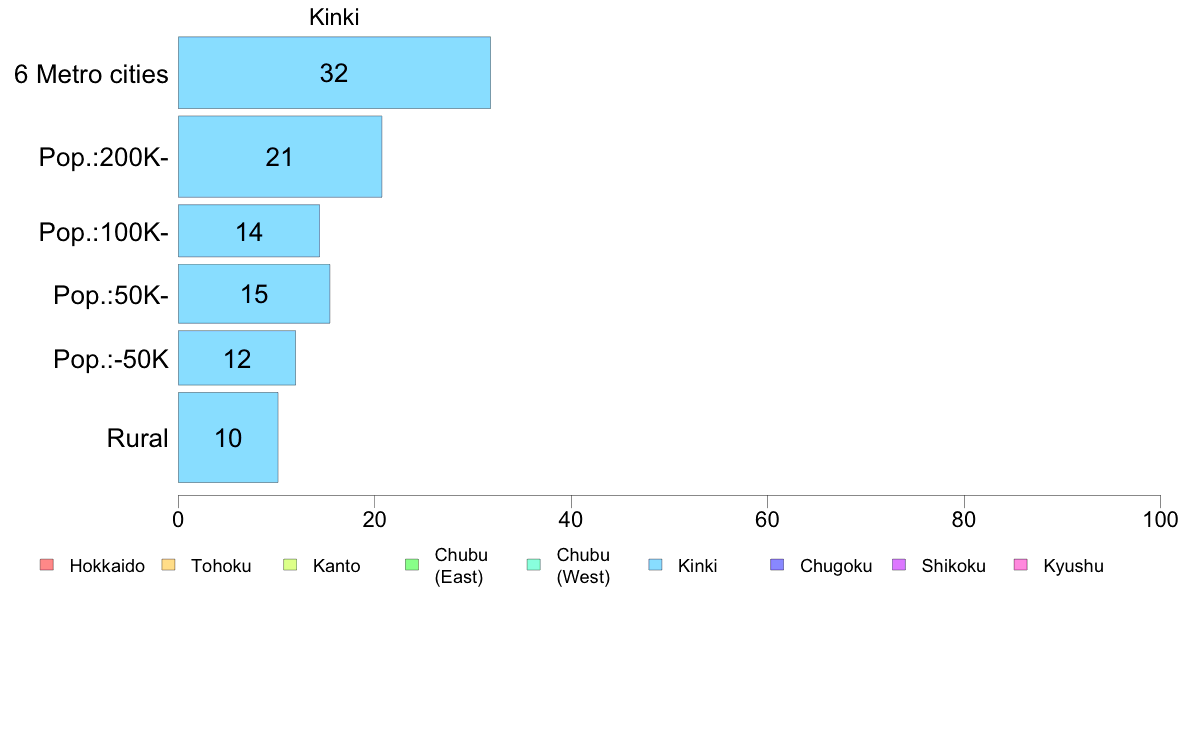The width and height of the screenshot is (1188, 736).
Task: Click the Tohoku orange legend swatch
Action: point(168,565)
